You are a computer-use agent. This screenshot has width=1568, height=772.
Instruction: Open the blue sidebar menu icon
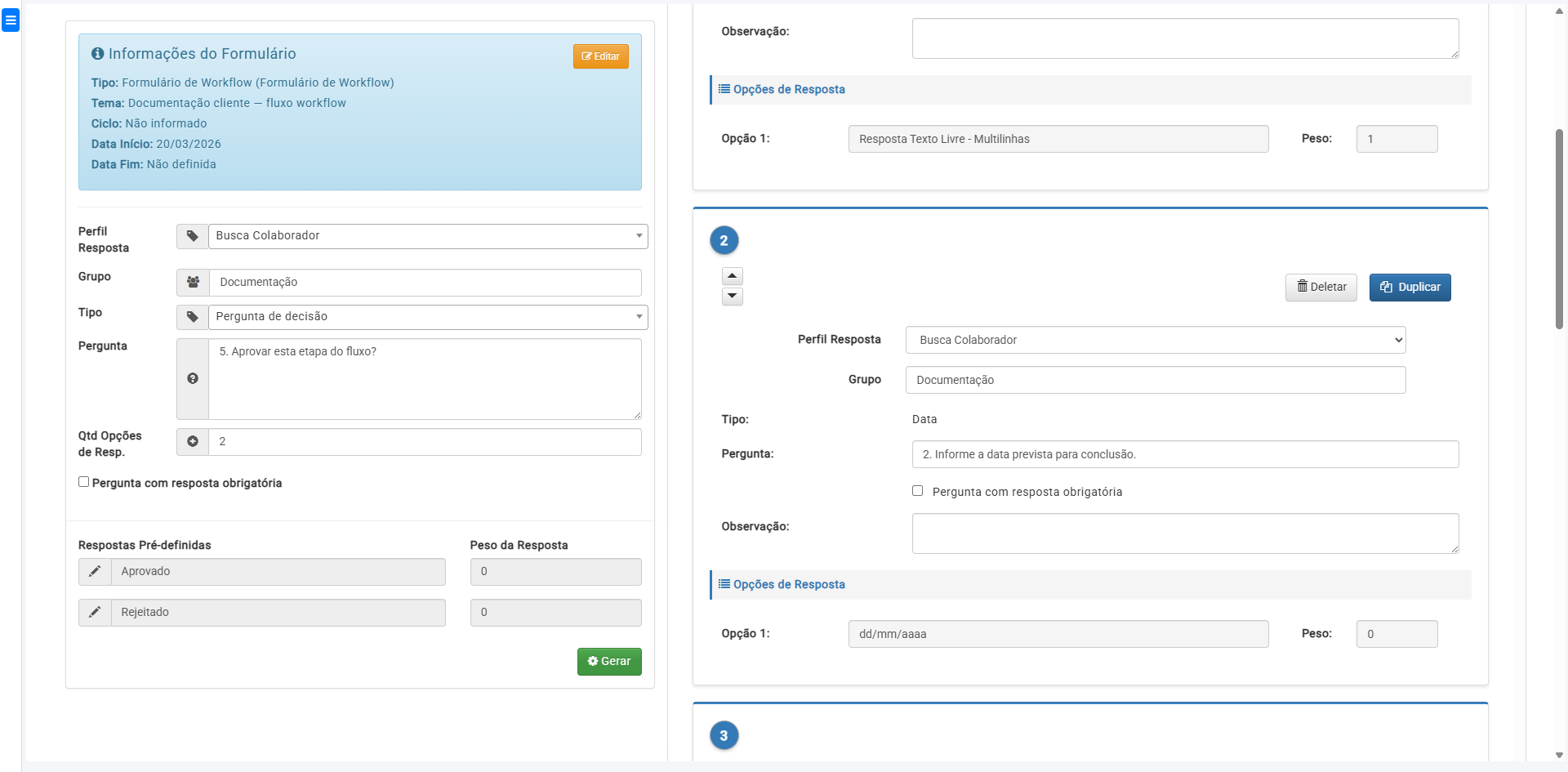coord(11,20)
